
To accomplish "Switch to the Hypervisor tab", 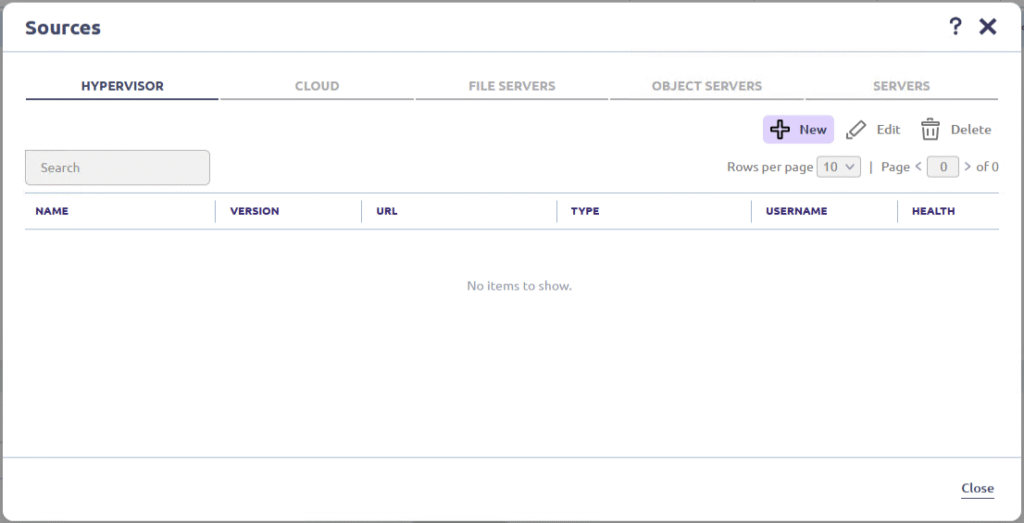I will click(122, 86).
